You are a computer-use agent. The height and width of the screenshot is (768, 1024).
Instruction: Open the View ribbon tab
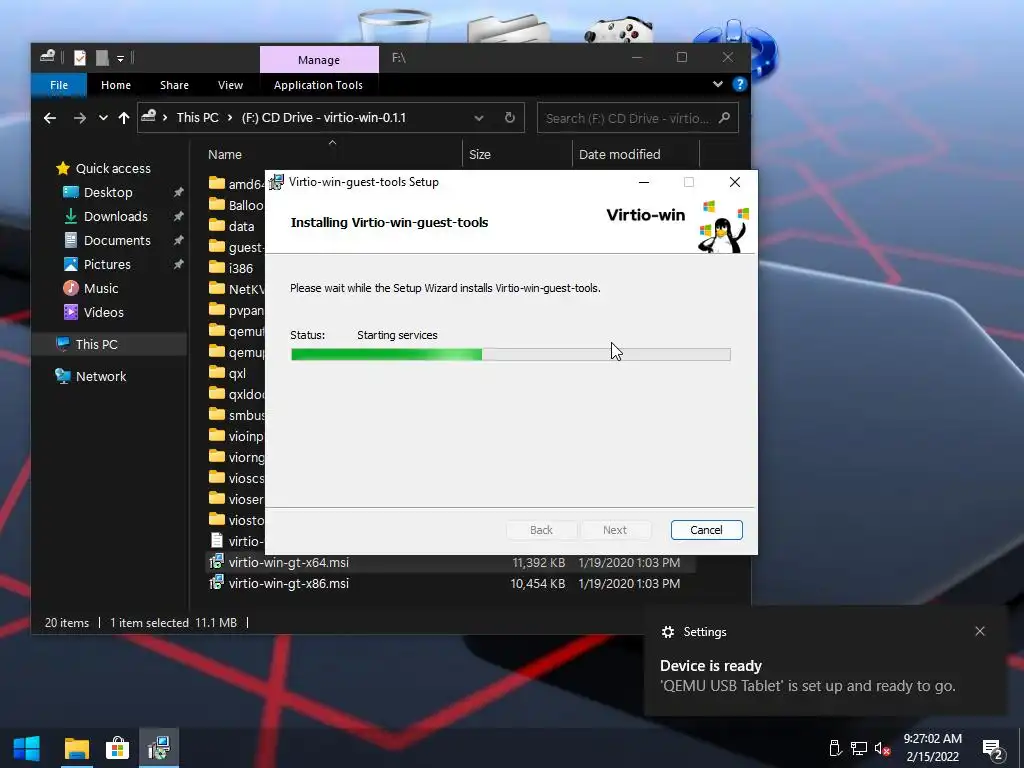click(230, 85)
